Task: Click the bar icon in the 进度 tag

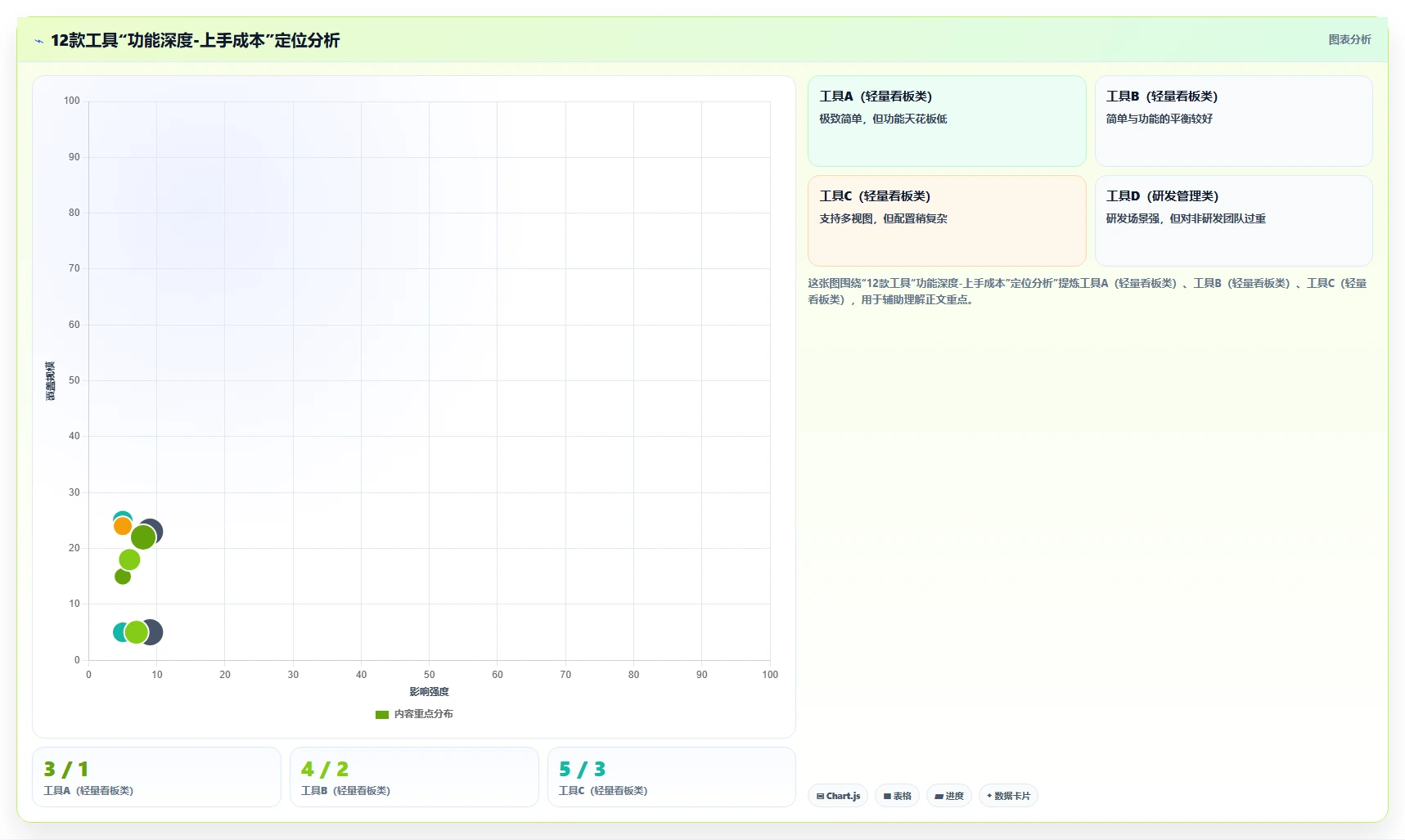Action: (939, 796)
